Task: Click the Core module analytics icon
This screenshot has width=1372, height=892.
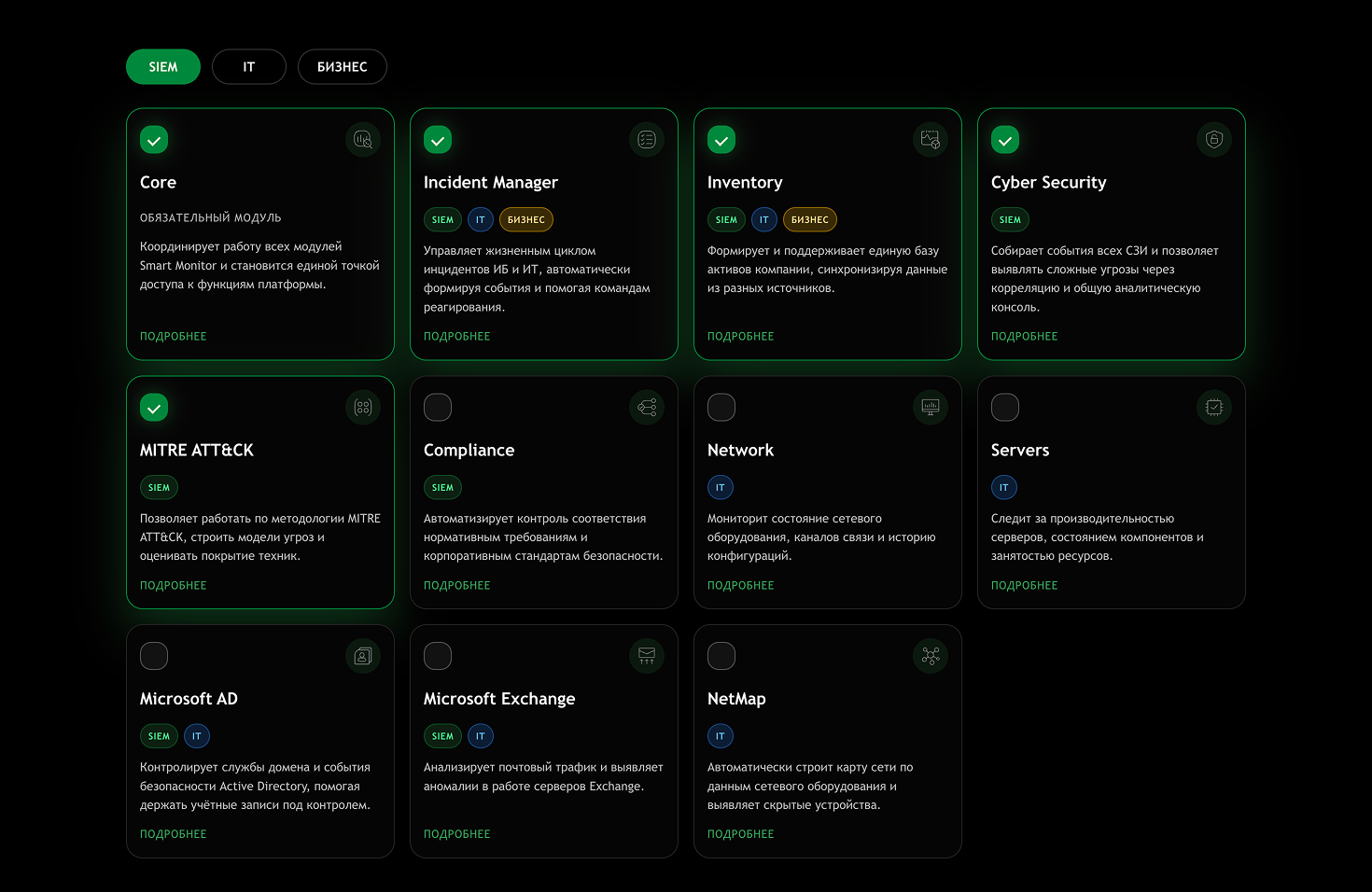Action: 363,140
